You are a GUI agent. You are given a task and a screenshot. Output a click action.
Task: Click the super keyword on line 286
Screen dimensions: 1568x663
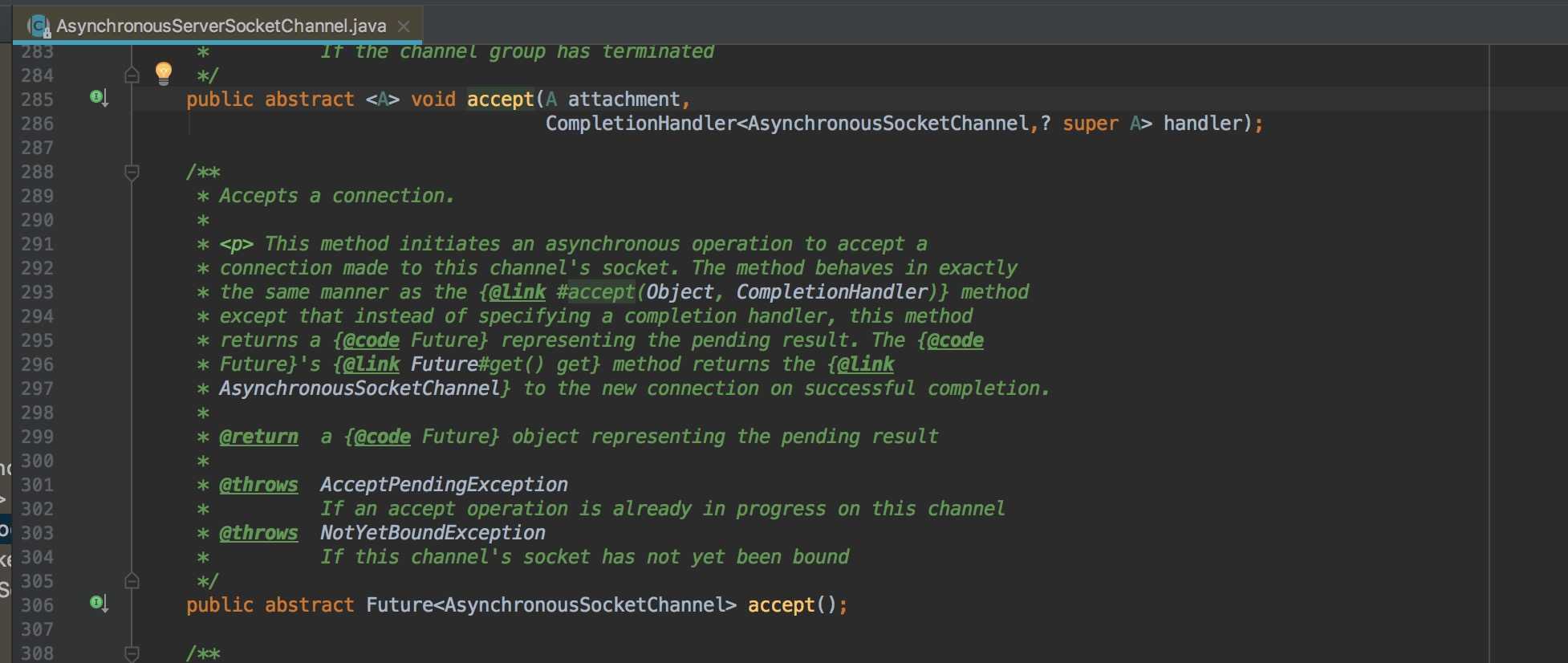[x=1091, y=124]
